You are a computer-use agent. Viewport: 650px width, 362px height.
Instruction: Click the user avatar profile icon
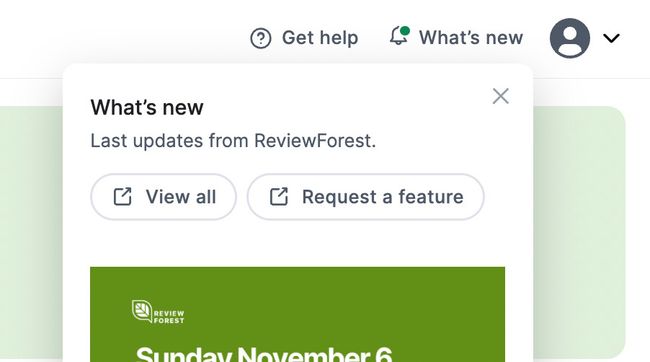pos(570,38)
